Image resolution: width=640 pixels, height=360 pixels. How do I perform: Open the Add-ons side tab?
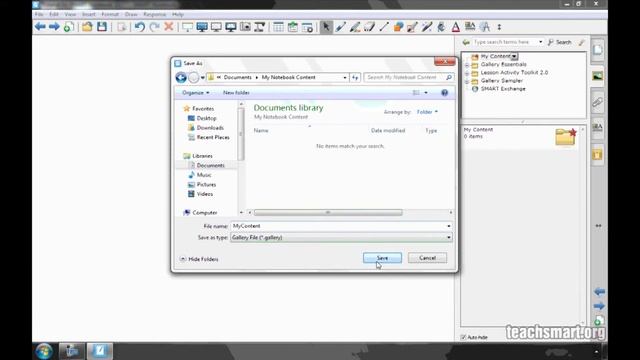click(x=598, y=154)
